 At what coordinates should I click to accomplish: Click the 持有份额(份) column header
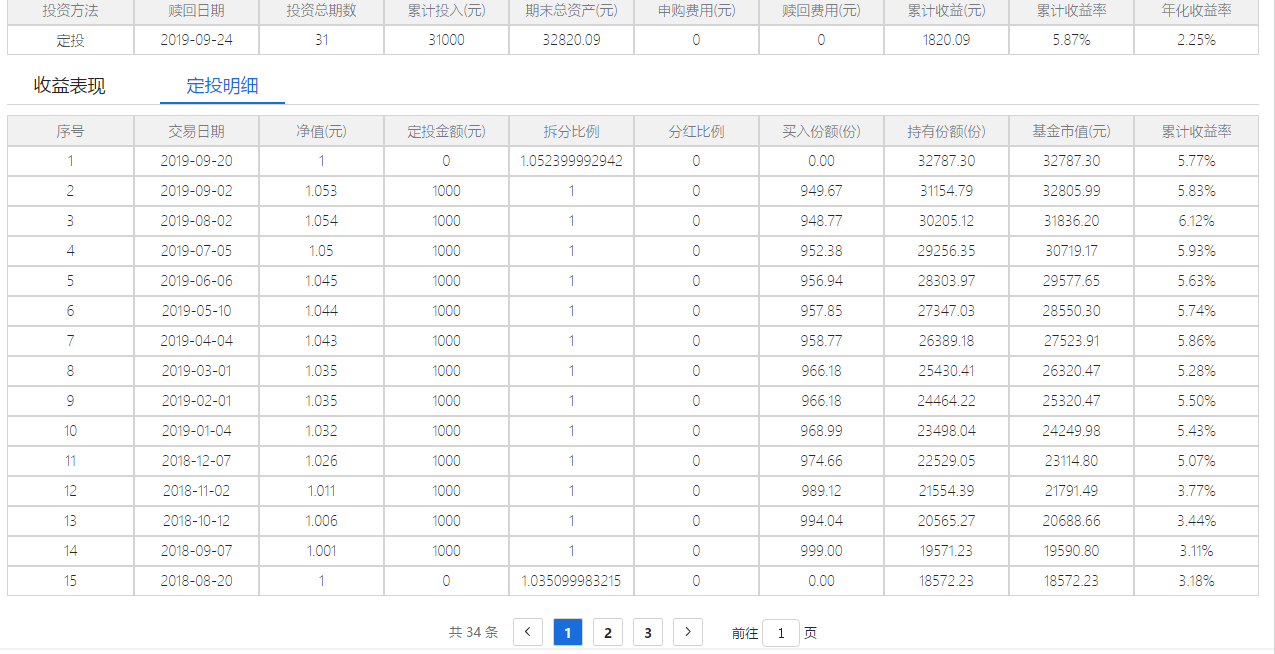pos(946,131)
